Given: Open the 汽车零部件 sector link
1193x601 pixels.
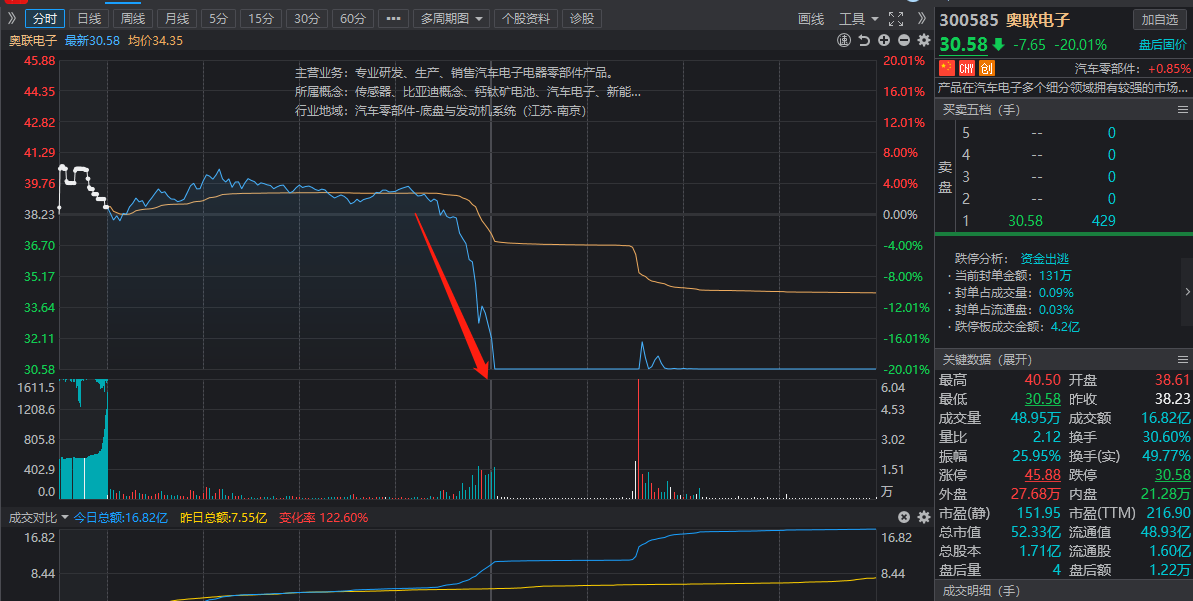Looking at the screenshot, I should [1107, 69].
